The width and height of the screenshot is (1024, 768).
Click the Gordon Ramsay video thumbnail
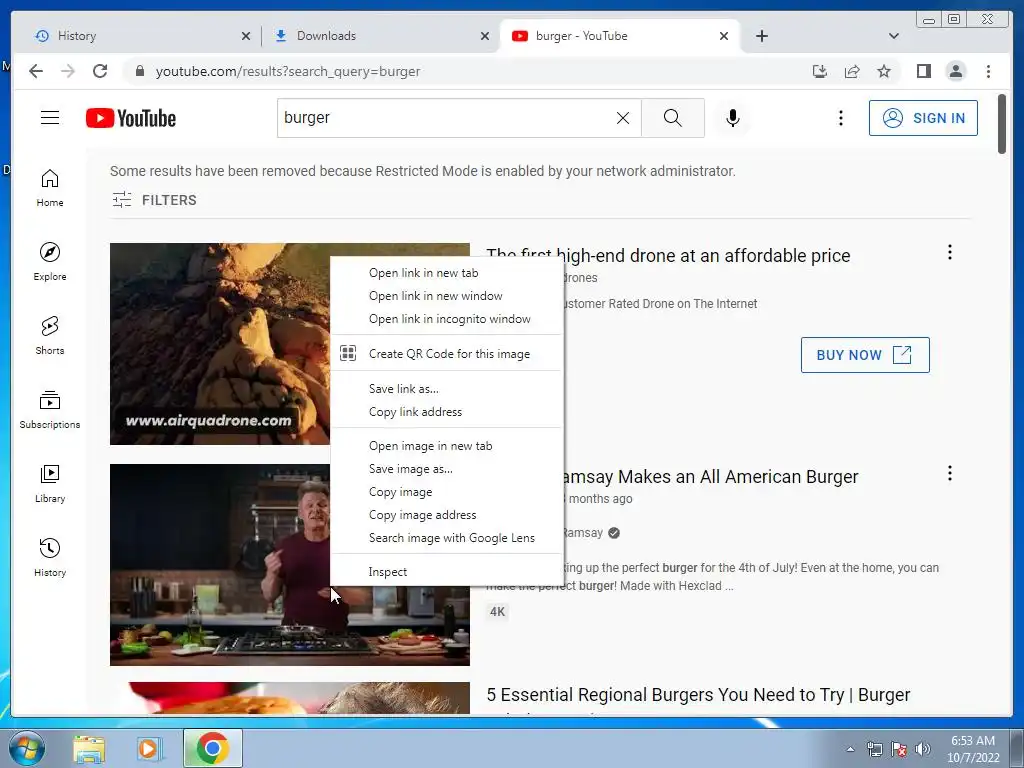tap(219, 564)
